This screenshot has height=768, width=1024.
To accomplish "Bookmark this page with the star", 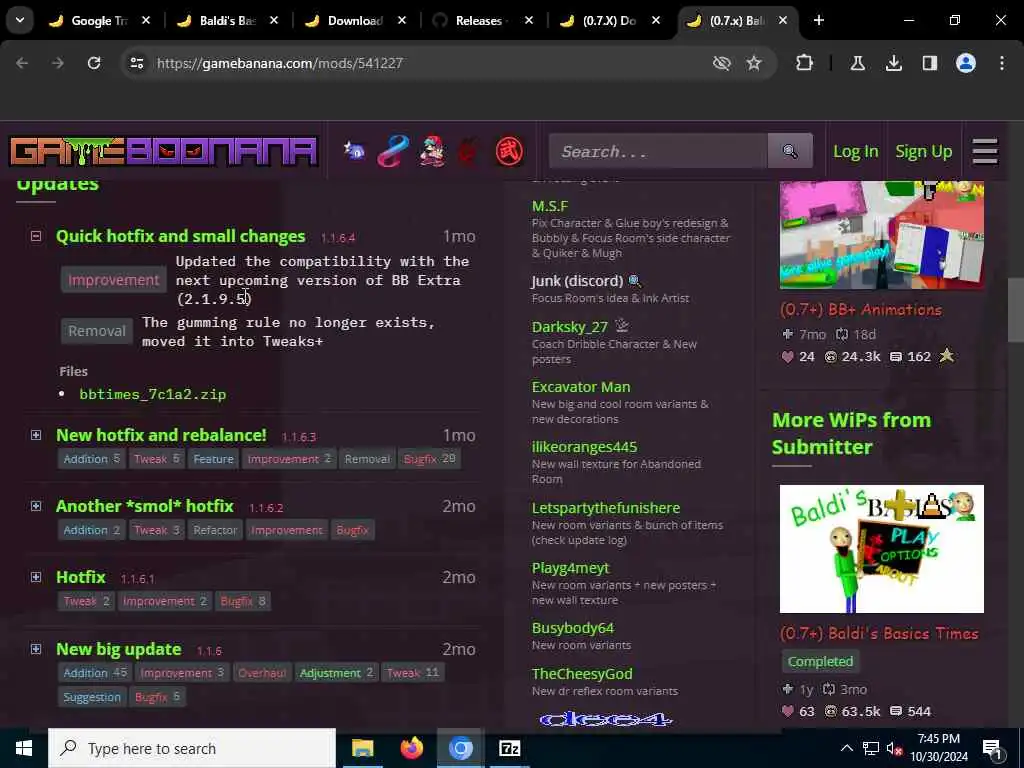I will tap(754, 63).
